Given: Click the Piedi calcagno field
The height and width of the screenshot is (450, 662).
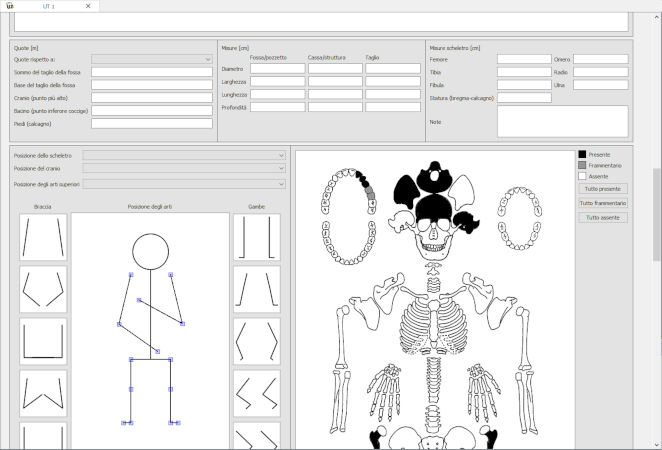Looking at the screenshot, I should point(152,124).
